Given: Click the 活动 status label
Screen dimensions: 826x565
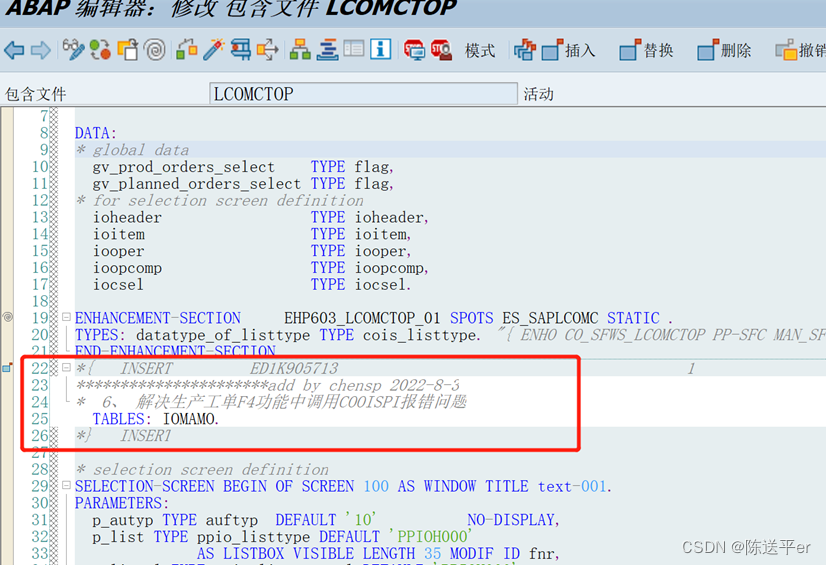Looking at the screenshot, I should pyautogui.click(x=538, y=94).
